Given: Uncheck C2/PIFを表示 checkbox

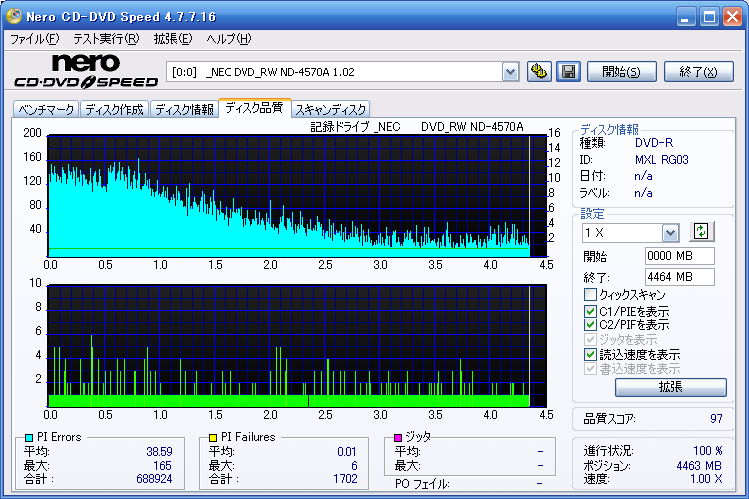Looking at the screenshot, I should click(x=590, y=325).
